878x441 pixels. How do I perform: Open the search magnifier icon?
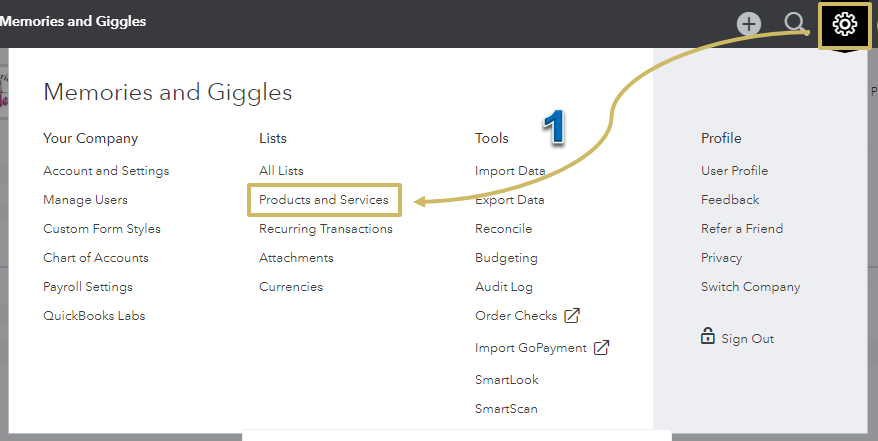[x=795, y=24]
